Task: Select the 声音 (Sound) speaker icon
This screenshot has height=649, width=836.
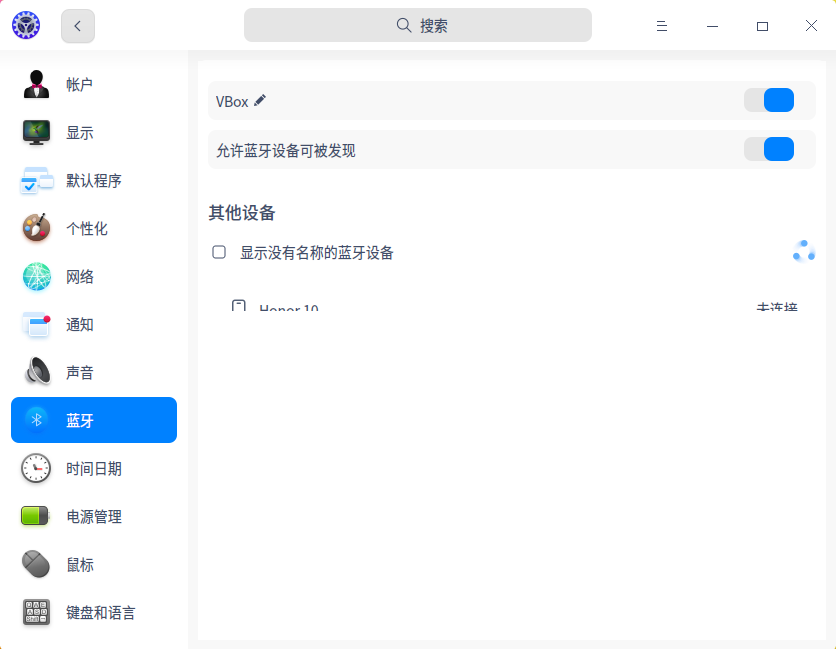Action: 36,372
